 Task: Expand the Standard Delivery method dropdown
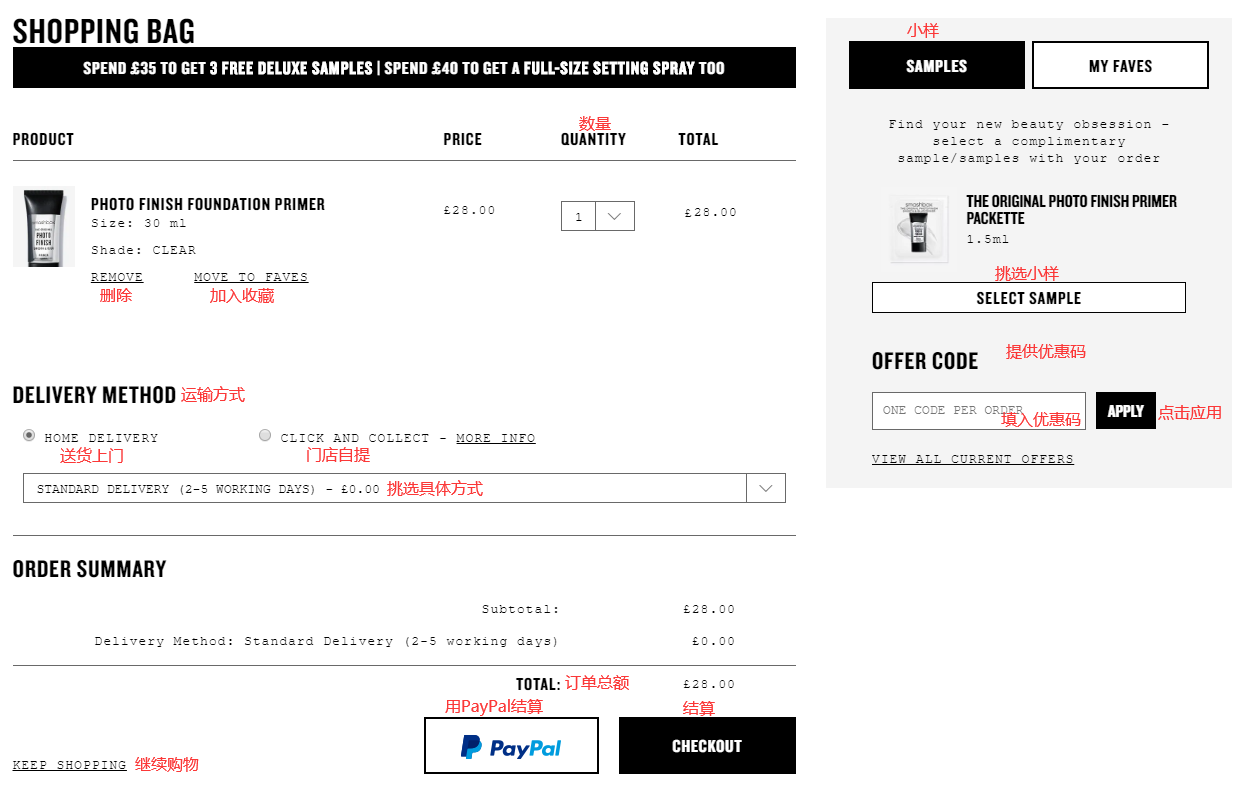coord(766,488)
